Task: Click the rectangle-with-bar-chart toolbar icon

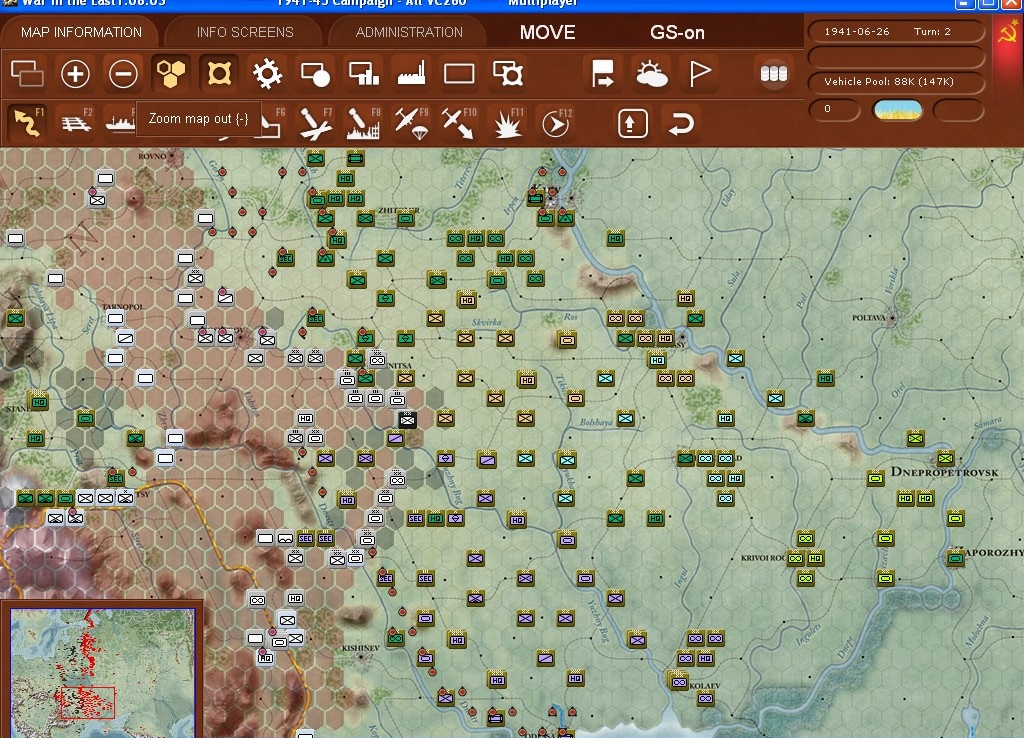Action: (x=364, y=73)
